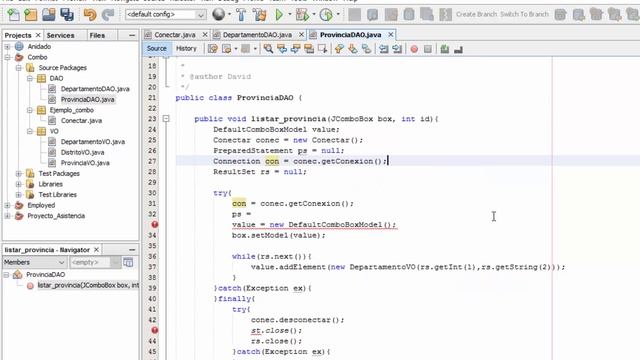
Task: Click the Debug Project icon
Action: coord(302,15)
